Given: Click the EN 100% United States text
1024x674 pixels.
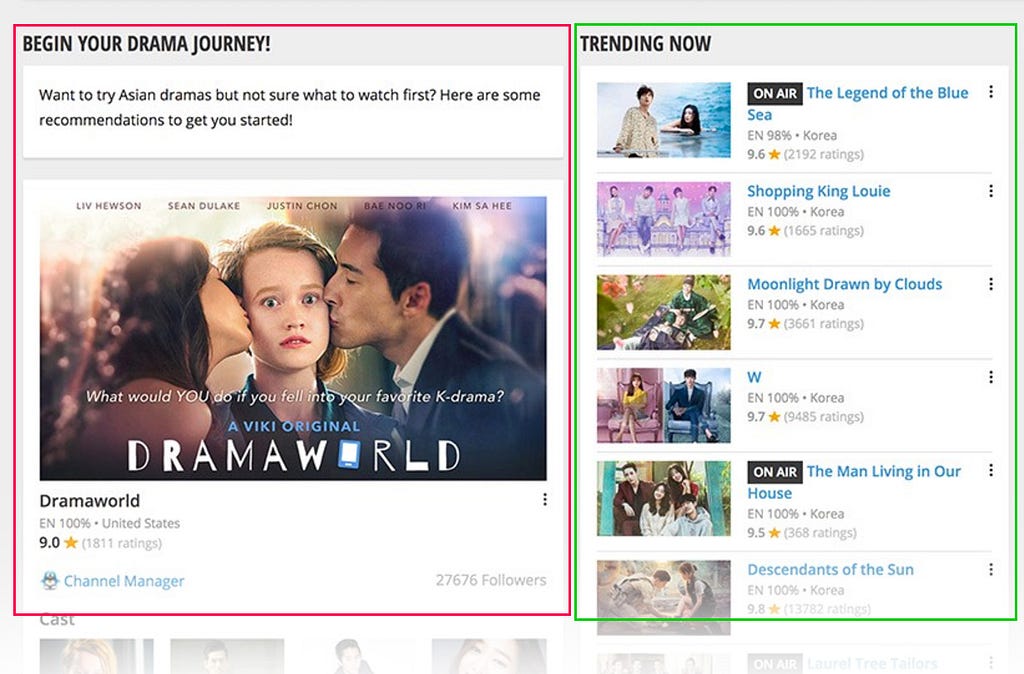Looking at the screenshot, I should (x=109, y=523).
